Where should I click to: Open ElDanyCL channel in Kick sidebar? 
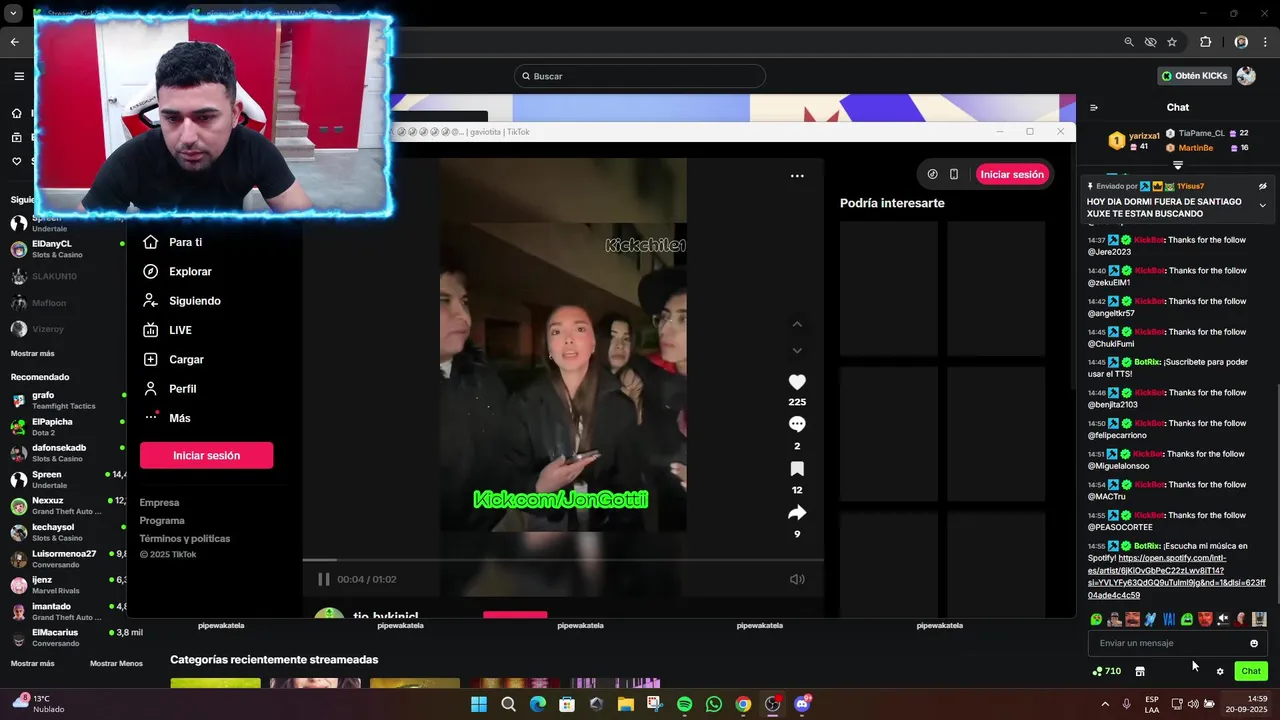(x=65, y=249)
